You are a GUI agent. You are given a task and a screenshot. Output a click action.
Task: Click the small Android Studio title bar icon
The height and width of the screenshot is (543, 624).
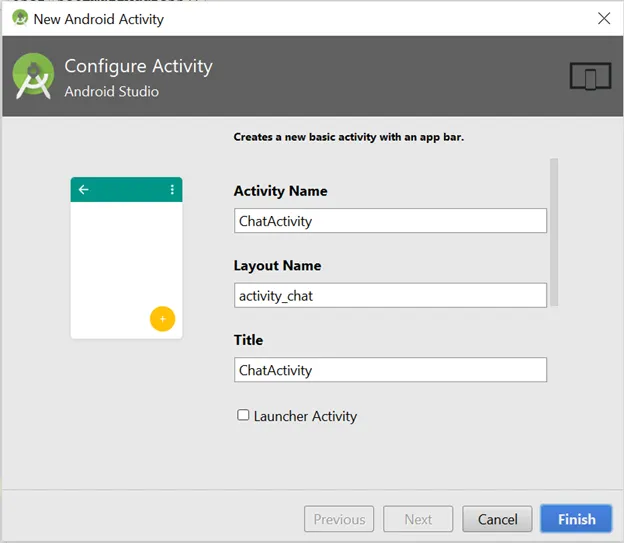point(20,18)
